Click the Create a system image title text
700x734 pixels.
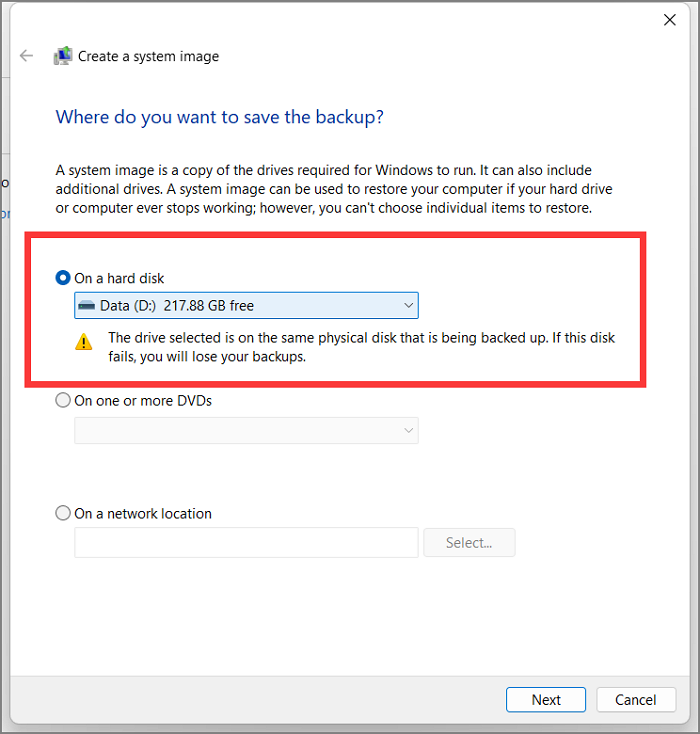[148, 56]
